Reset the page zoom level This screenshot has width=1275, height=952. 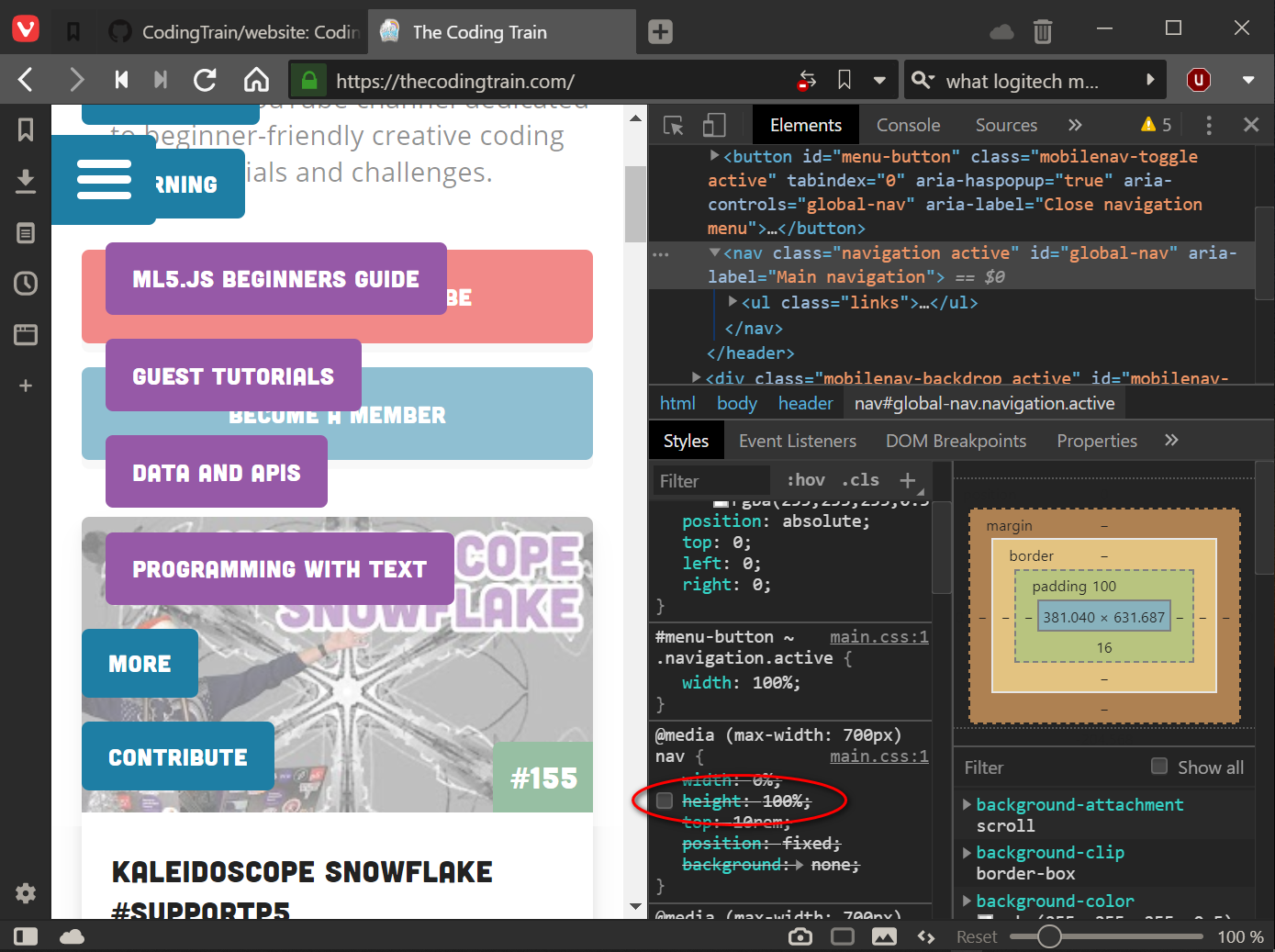click(976, 936)
